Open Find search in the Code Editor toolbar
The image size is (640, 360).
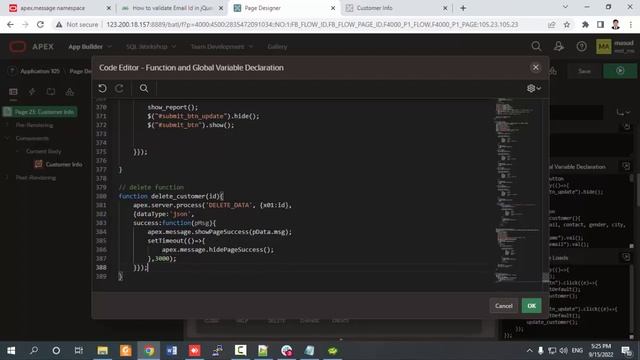144,88
